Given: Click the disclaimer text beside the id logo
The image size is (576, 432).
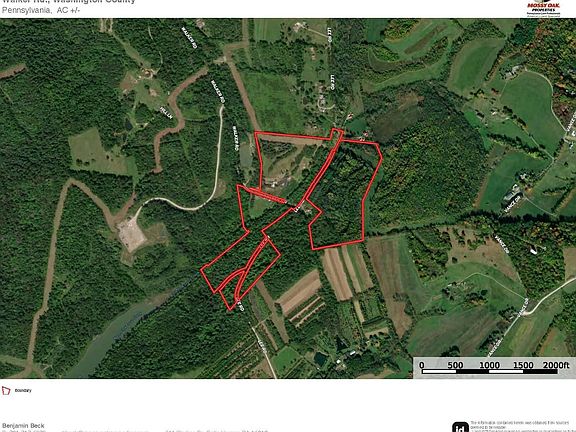Looking at the screenshot, I should [523, 427].
